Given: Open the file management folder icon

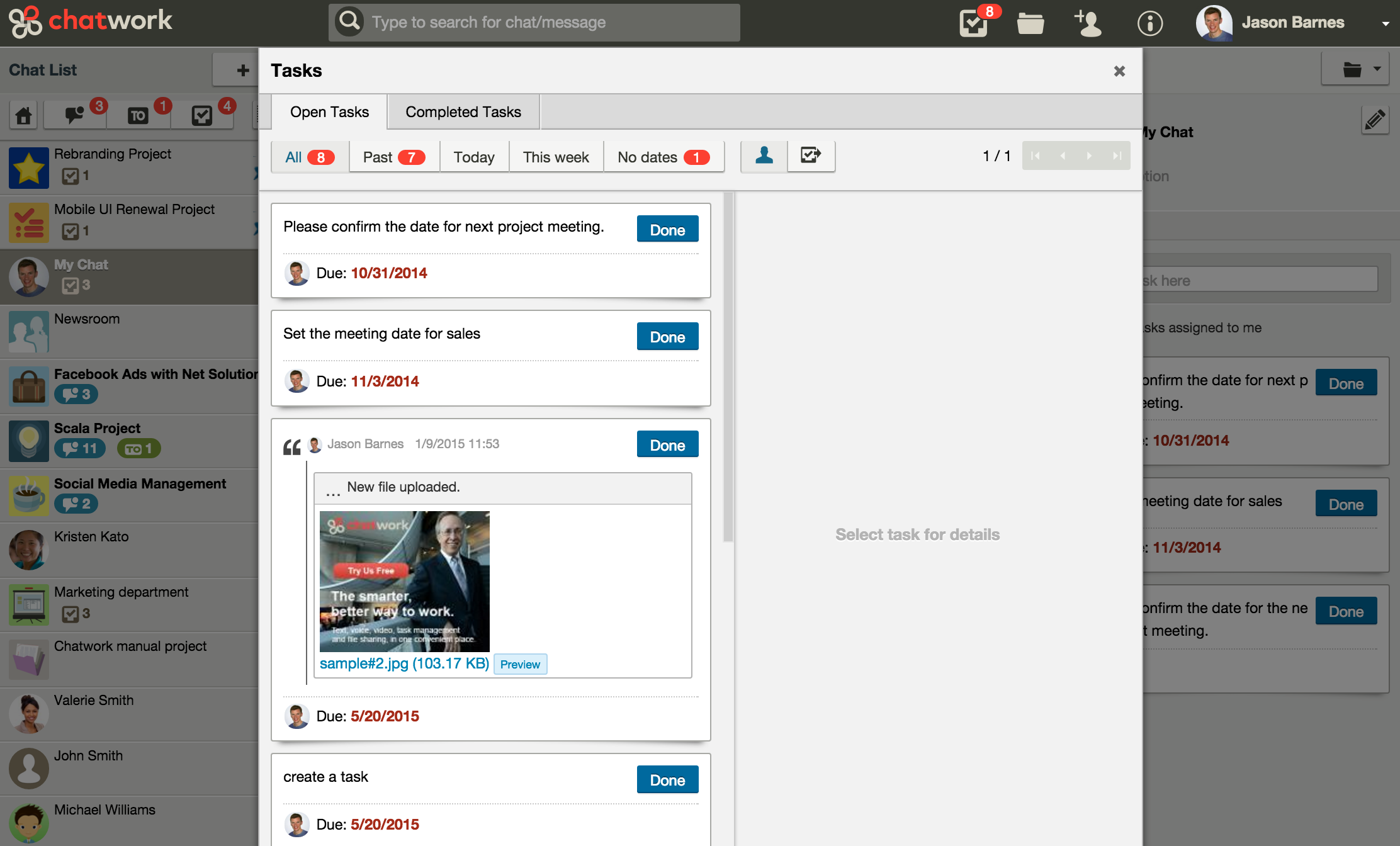Looking at the screenshot, I should click(x=1030, y=23).
